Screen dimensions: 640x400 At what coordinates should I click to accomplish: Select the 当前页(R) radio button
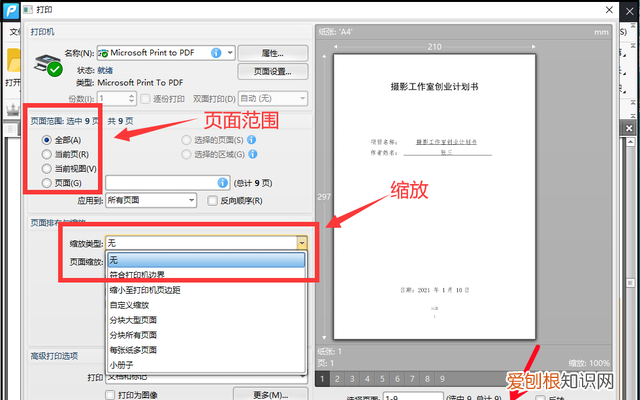tap(47, 154)
